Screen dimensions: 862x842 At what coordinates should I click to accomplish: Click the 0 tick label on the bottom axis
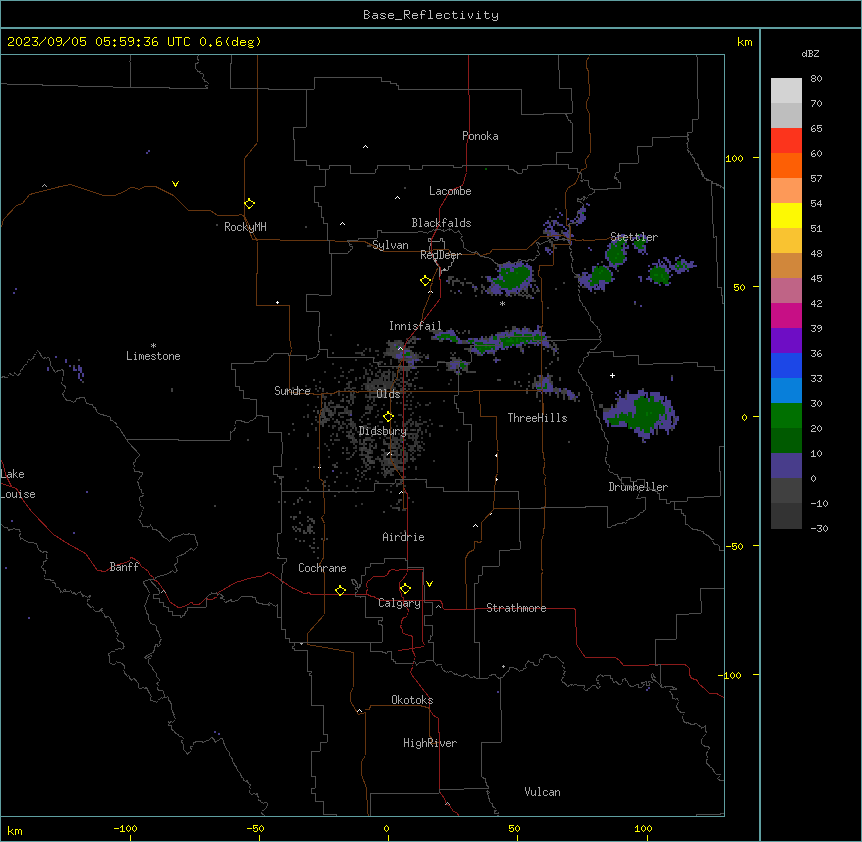pyautogui.click(x=386, y=828)
